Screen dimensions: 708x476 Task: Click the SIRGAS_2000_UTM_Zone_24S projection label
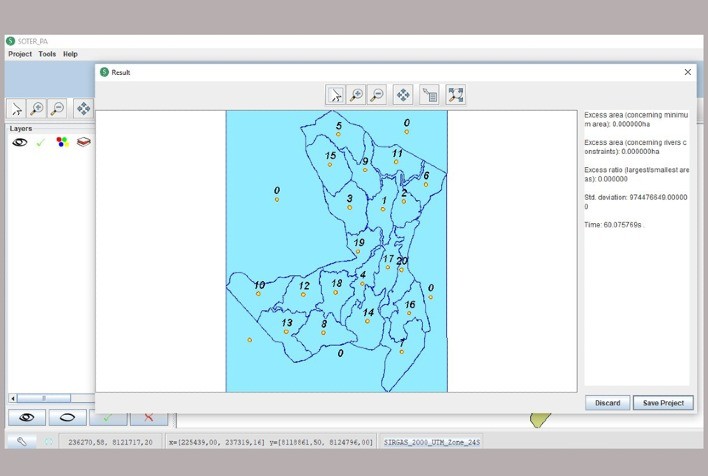coord(432,442)
